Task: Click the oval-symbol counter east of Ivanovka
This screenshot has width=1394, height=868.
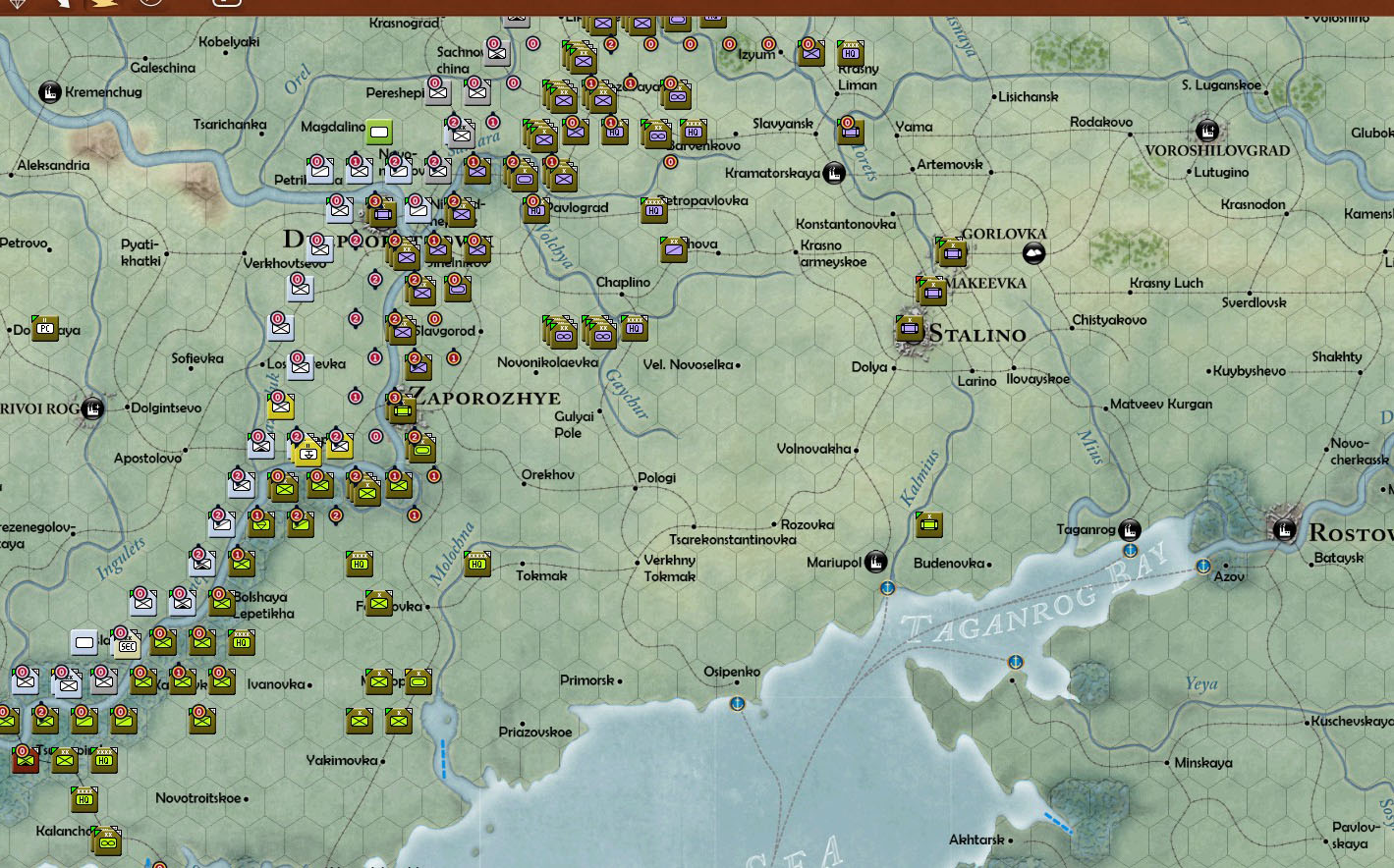Action: coord(418,681)
